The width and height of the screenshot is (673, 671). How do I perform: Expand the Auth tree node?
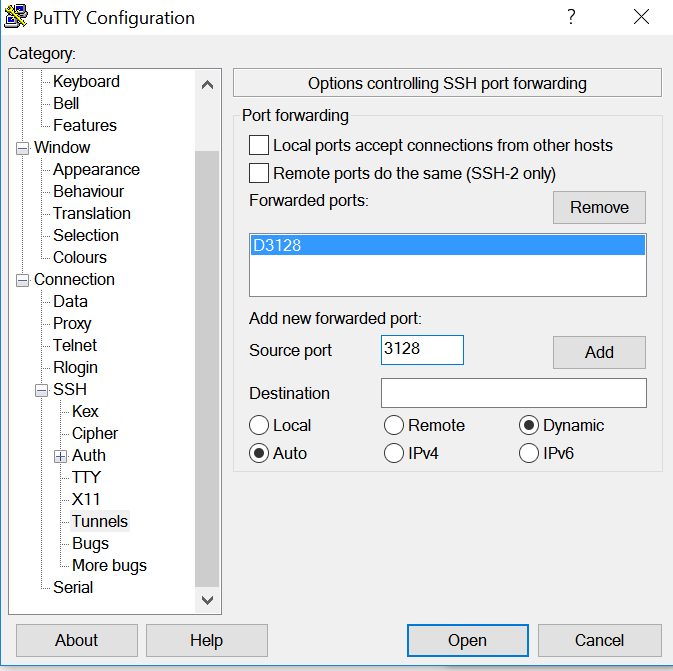click(x=61, y=456)
